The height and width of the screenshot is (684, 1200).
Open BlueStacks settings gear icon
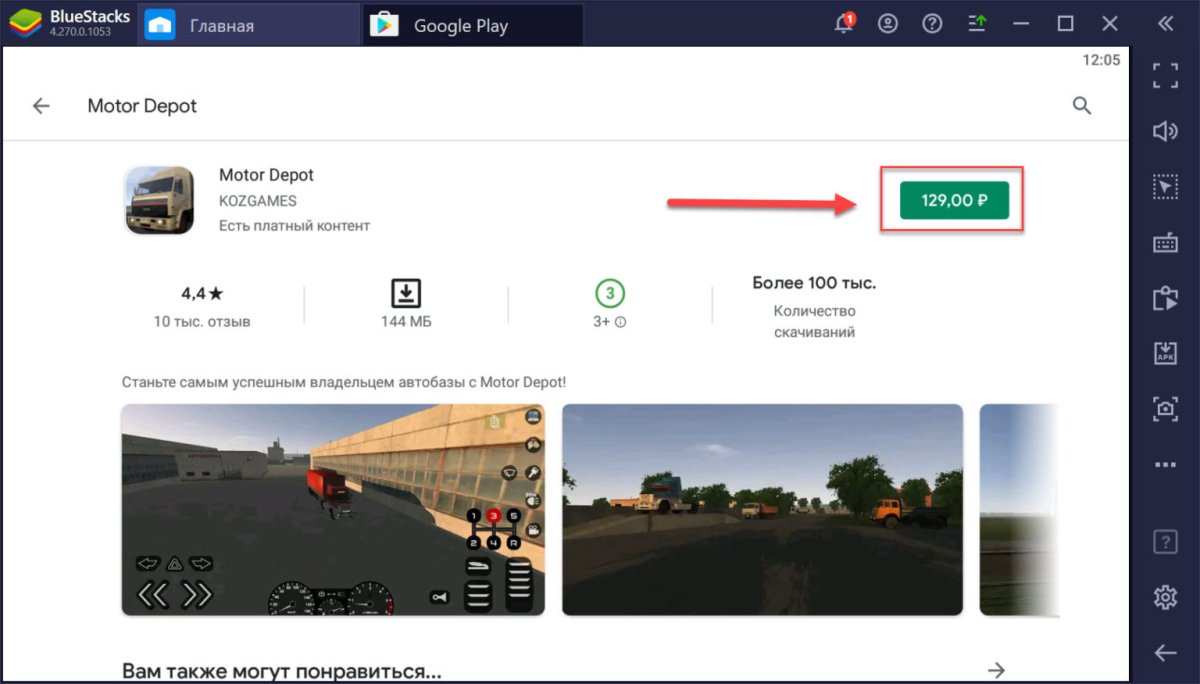[1165, 598]
